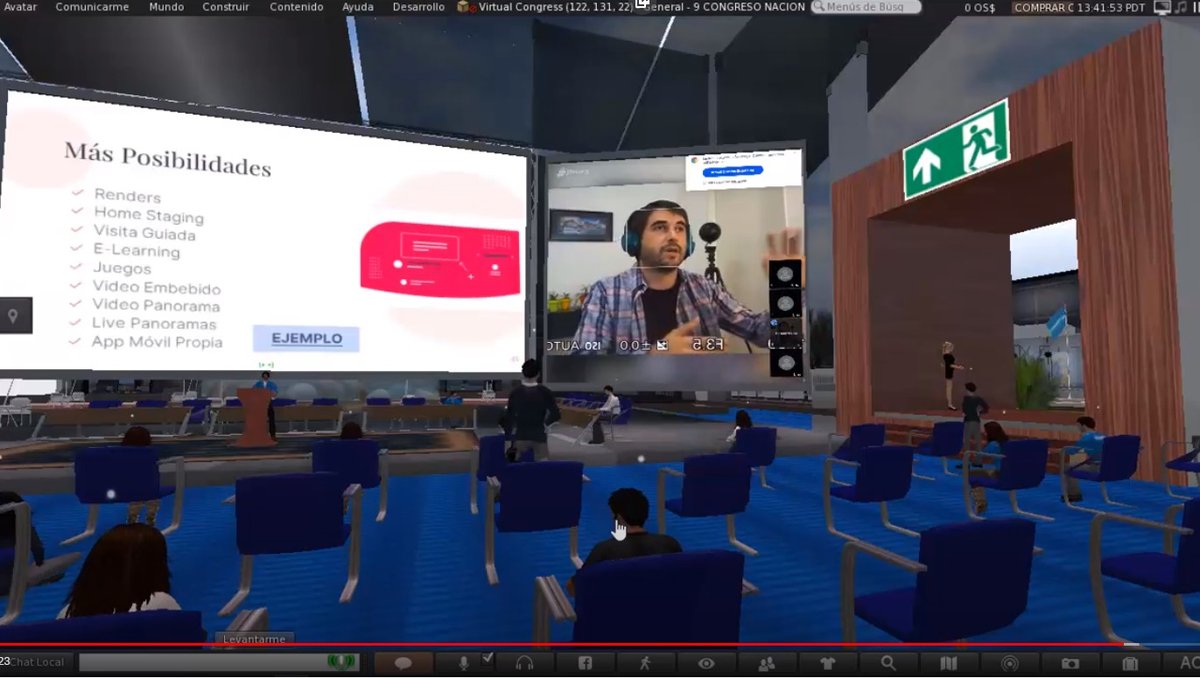Click the headphones audio button
Screen dimensions: 1200x678
pos(524,663)
